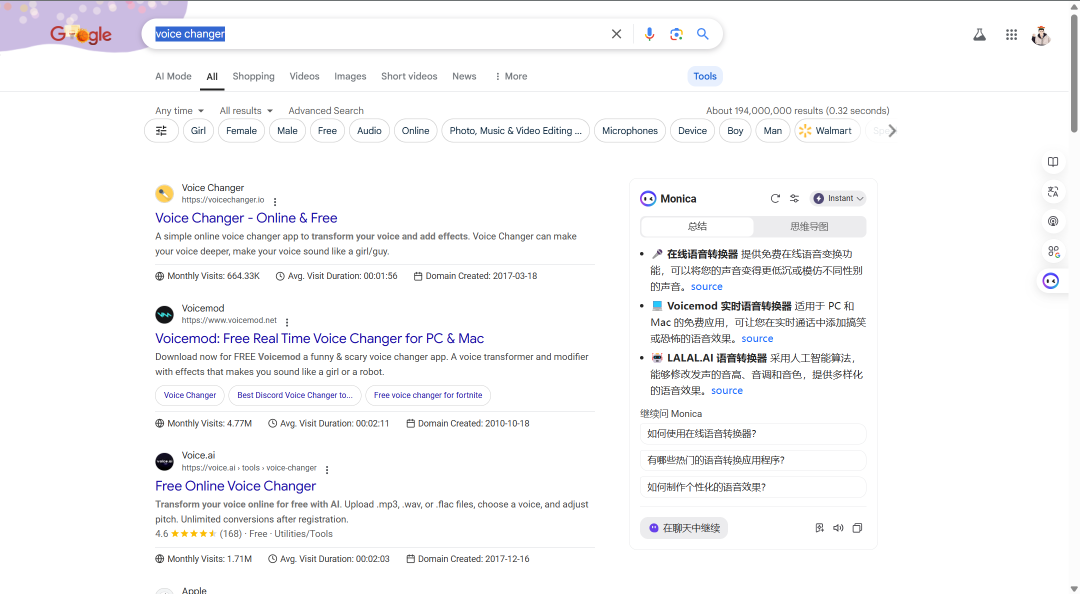Open Voice Changer - Online & Free result
The height and width of the screenshot is (594, 1080).
pyautogui.click(x=246, y=218)
